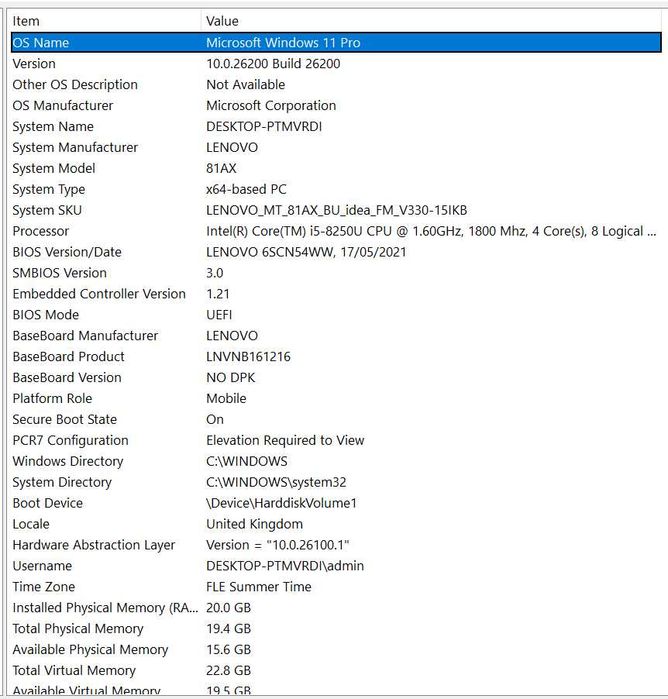Select the Total Physical Memory row

click(x=336, y=629)
